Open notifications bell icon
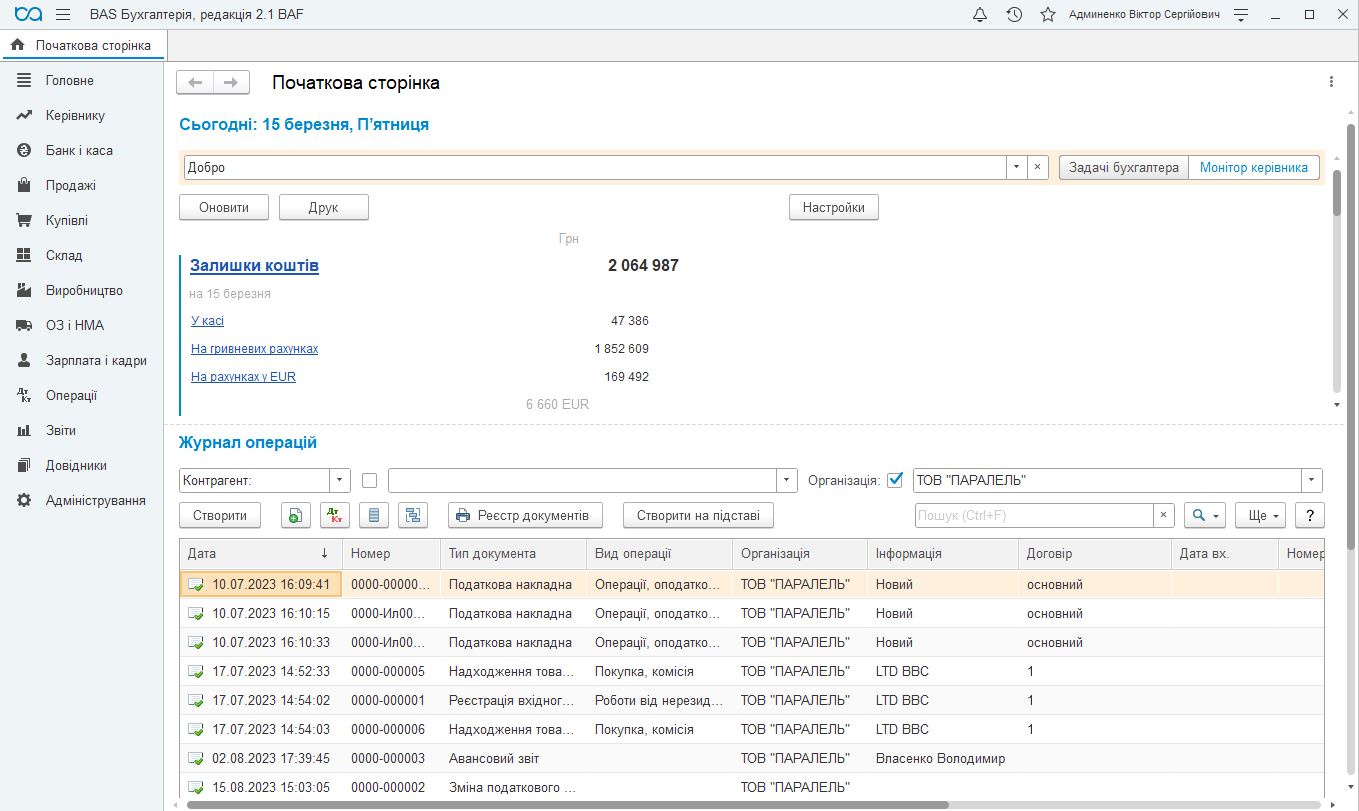The height and width of the screenshot is (811, 1359). point(980,15)
